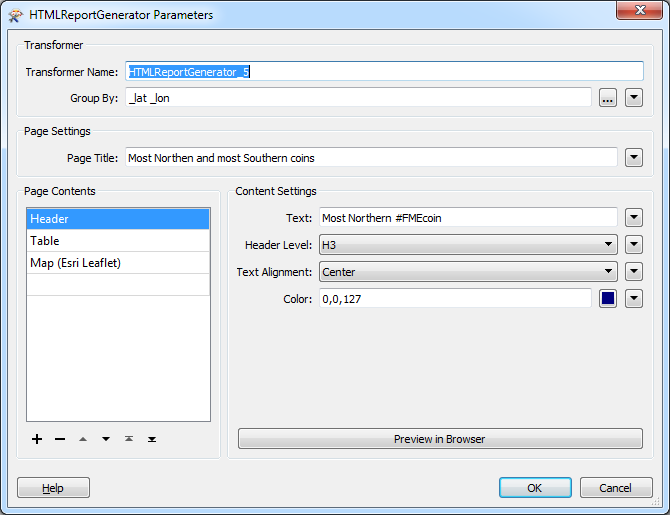Move selected content item to bottom
The width and height of the screenshot is (670, 515).
pos(152,439)
